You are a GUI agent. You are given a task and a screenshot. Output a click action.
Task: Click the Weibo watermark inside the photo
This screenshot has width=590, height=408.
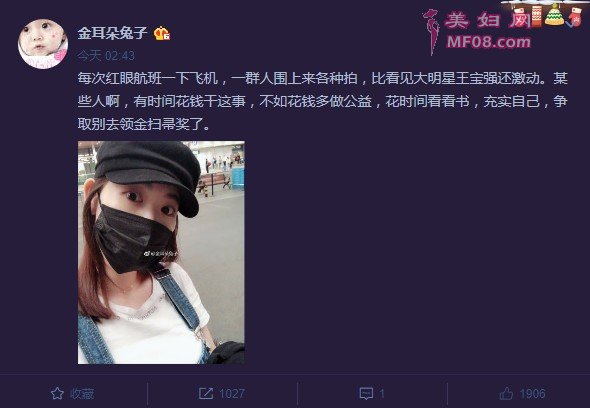coord(161,254)
